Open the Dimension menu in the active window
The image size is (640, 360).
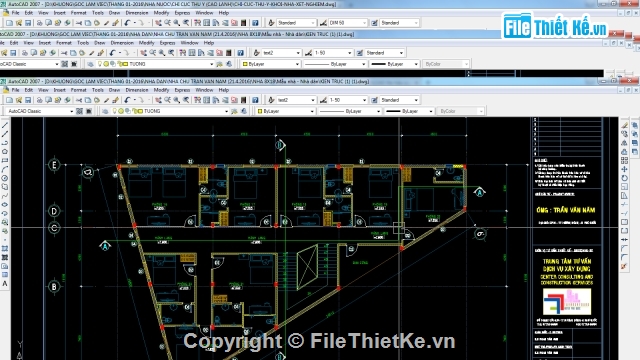[137, 90]
